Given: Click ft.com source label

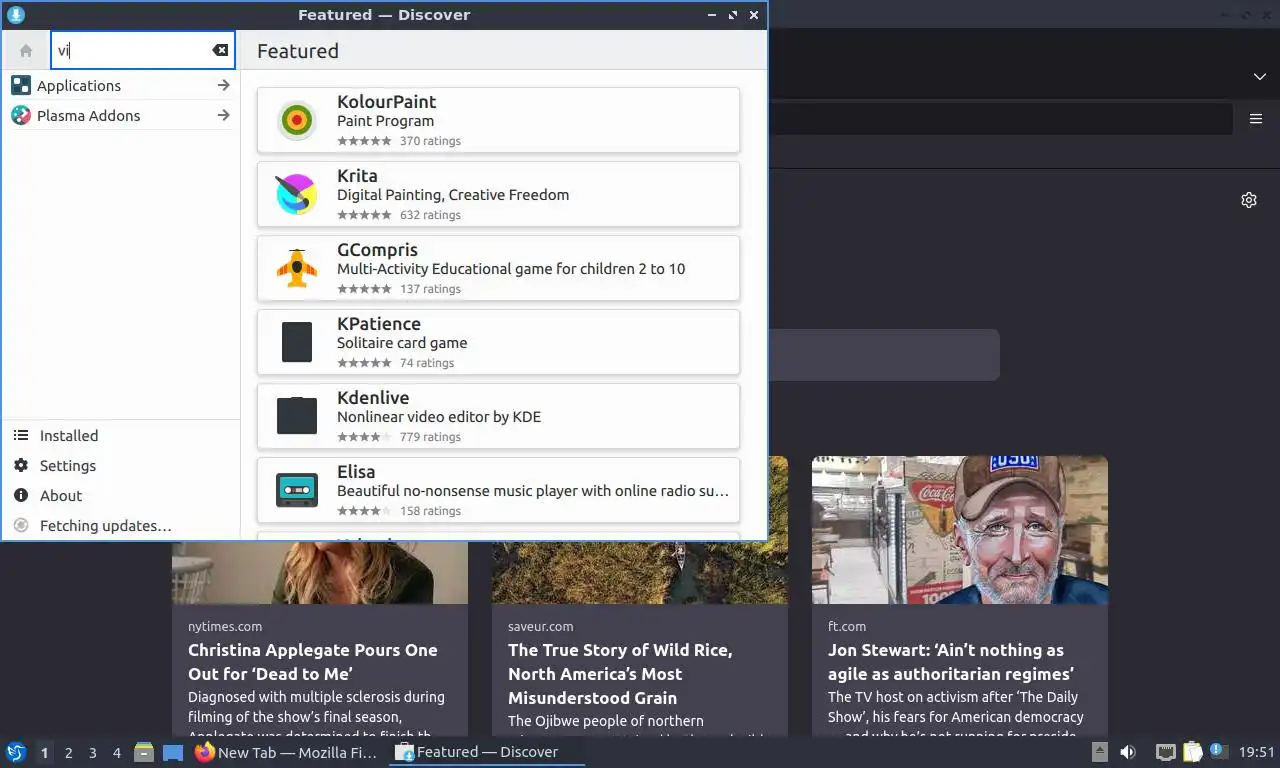Looking at the screenshot, I should point(847,627).
